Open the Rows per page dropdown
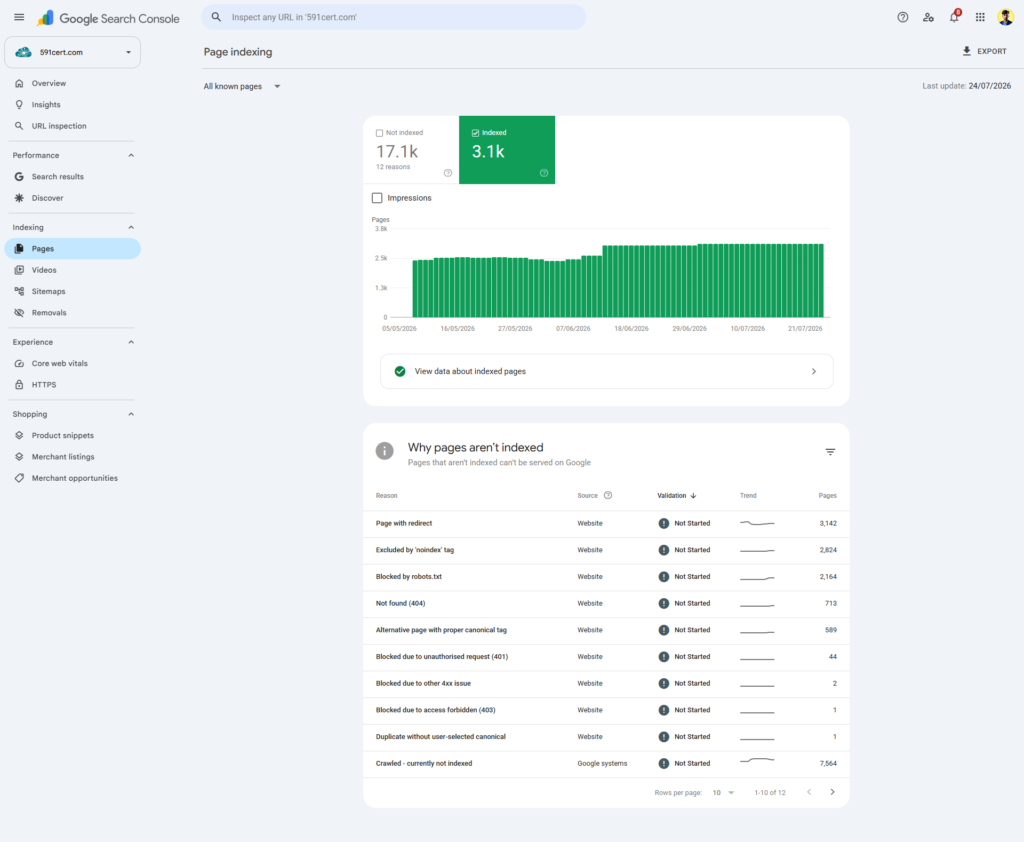The image size is (1024, 842). (x=724, y=792)
